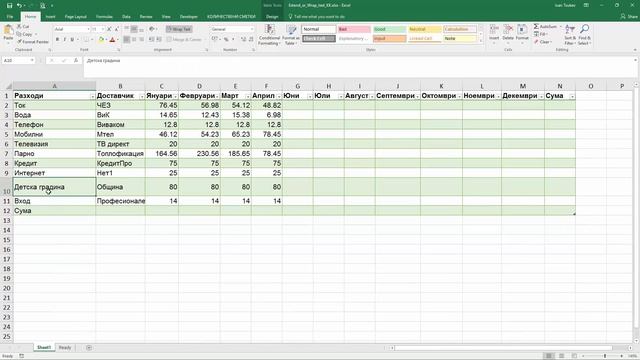
Task: Open Sort & Filter menu
Action: click(x=569, y=35)
